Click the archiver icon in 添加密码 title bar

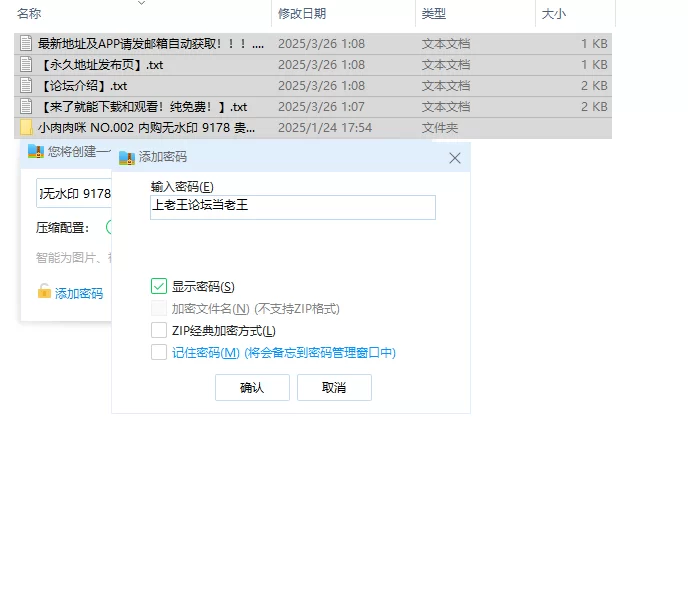pos(127,158)
